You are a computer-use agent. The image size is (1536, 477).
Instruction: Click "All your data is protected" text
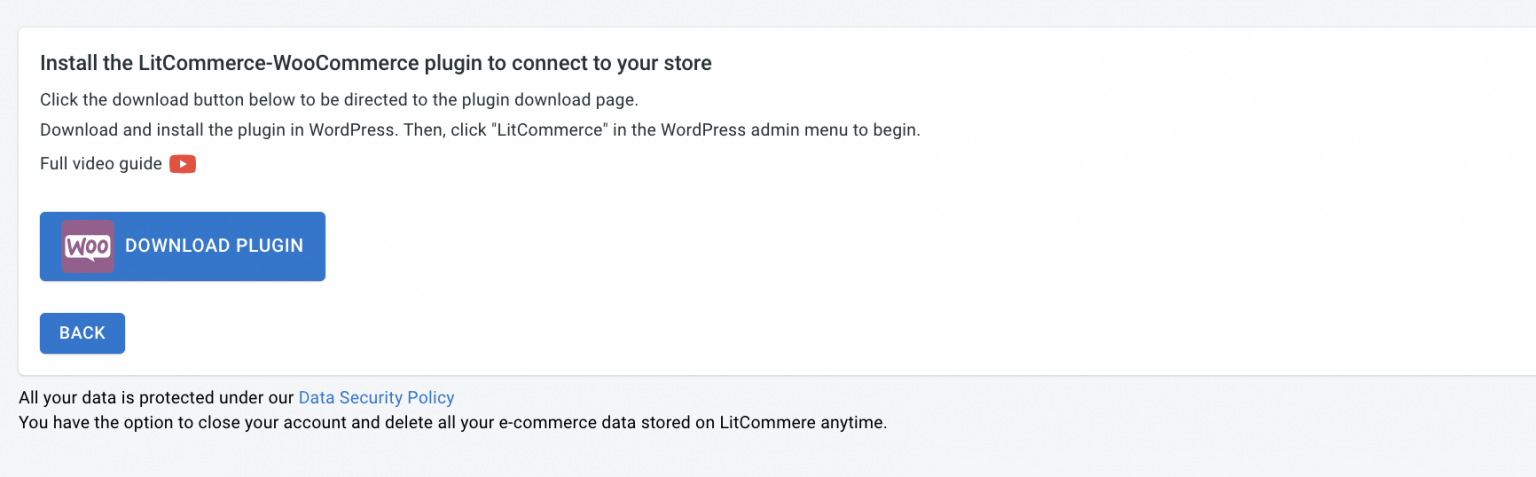tap(156, 398)
